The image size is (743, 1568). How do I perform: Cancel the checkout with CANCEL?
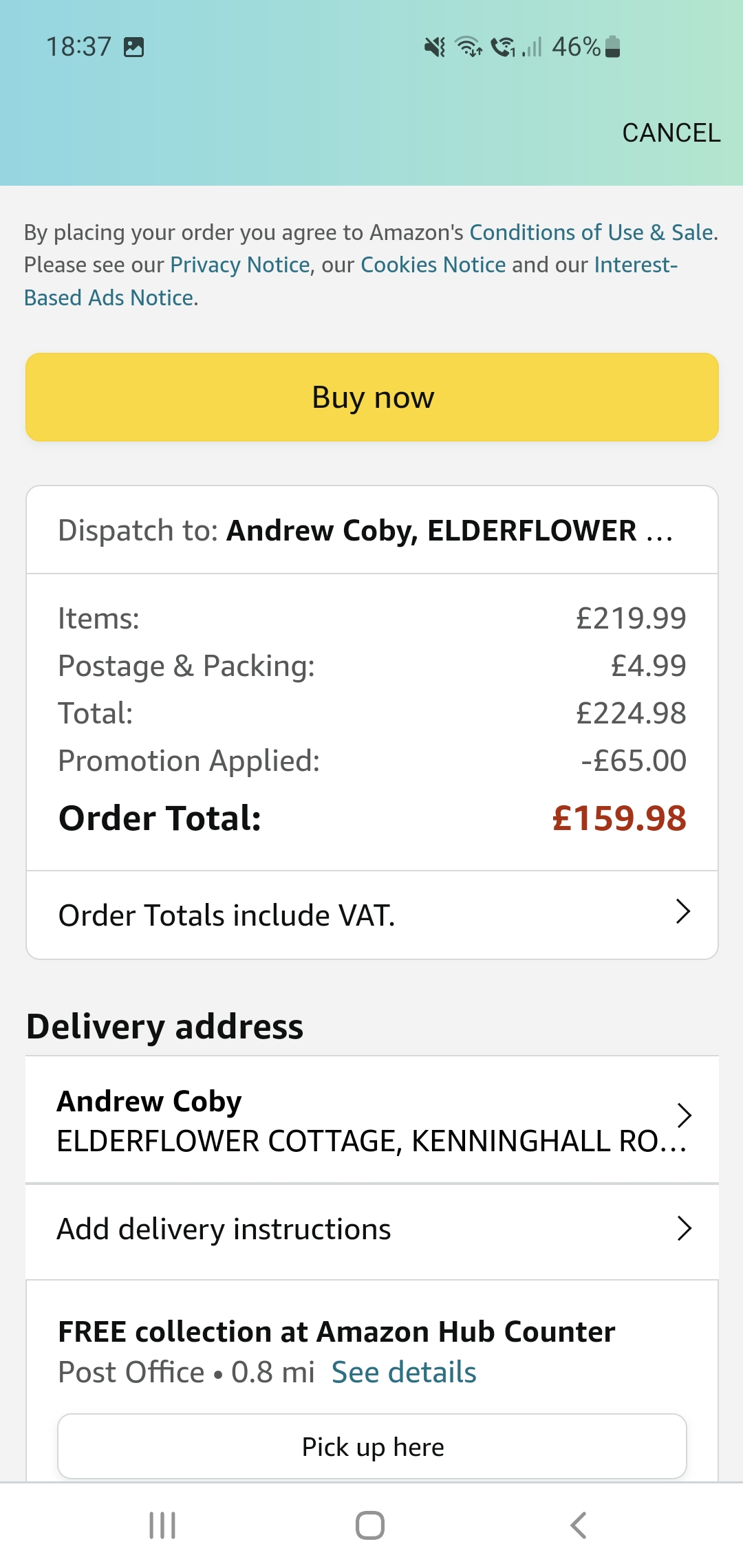click(x=671, y=133)
